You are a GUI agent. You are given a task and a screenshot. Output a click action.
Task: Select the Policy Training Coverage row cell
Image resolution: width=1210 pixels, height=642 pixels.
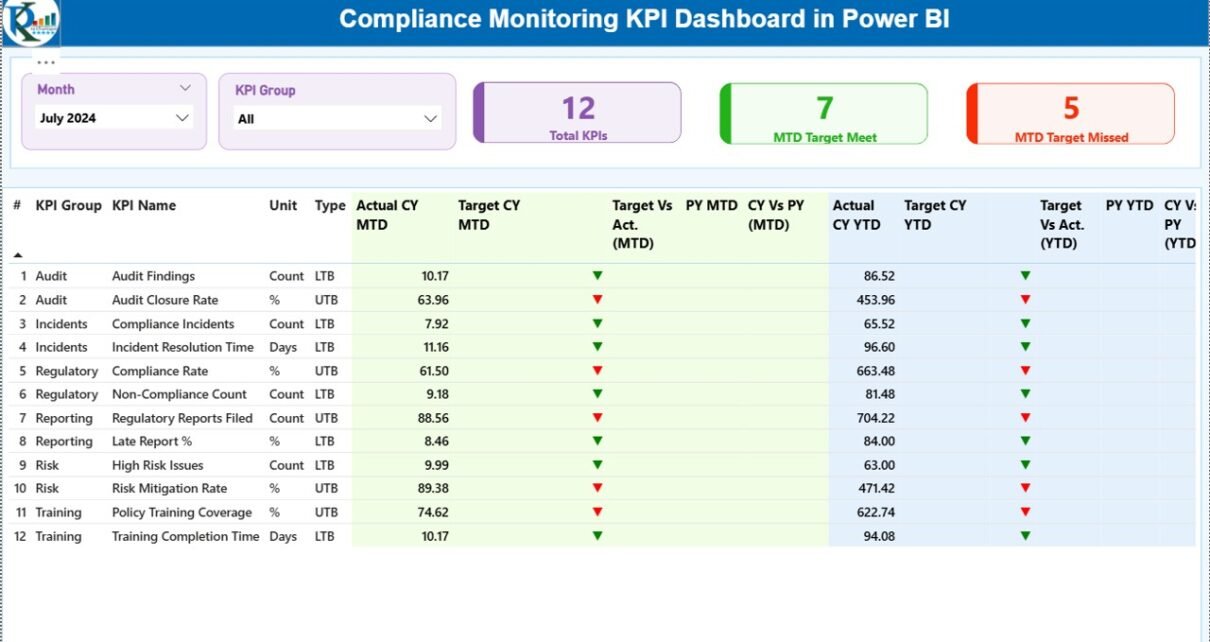coord(181,512)
